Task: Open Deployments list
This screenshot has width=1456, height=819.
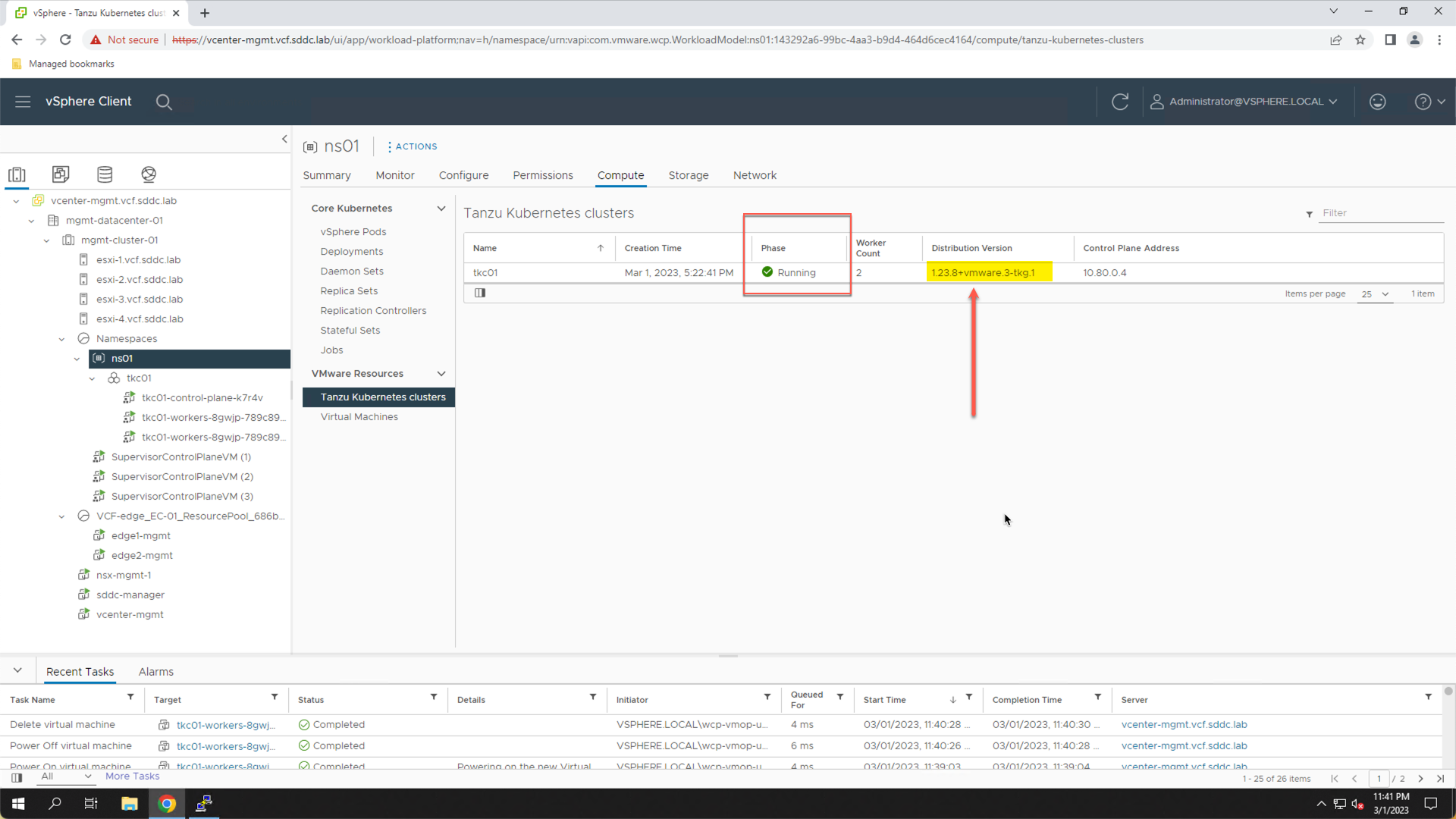Action: click(x=352, y=252)
